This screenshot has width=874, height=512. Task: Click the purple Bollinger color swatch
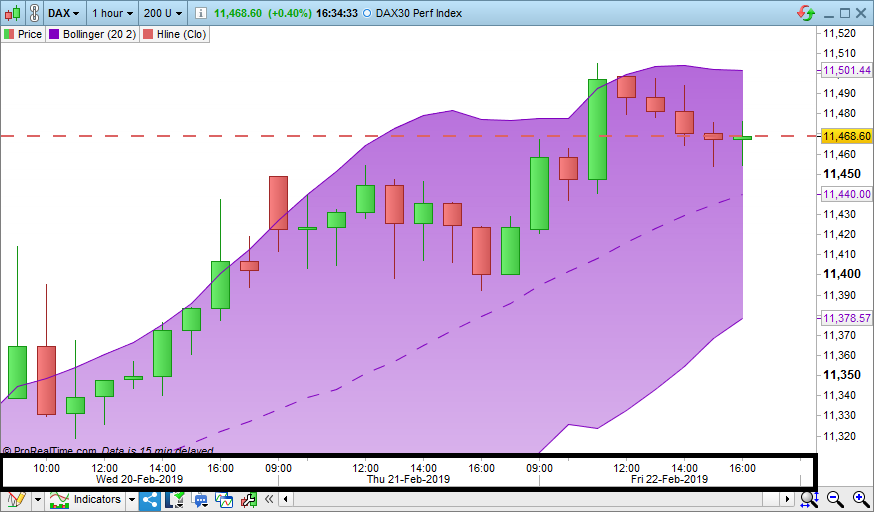click(x=54, y=34)
